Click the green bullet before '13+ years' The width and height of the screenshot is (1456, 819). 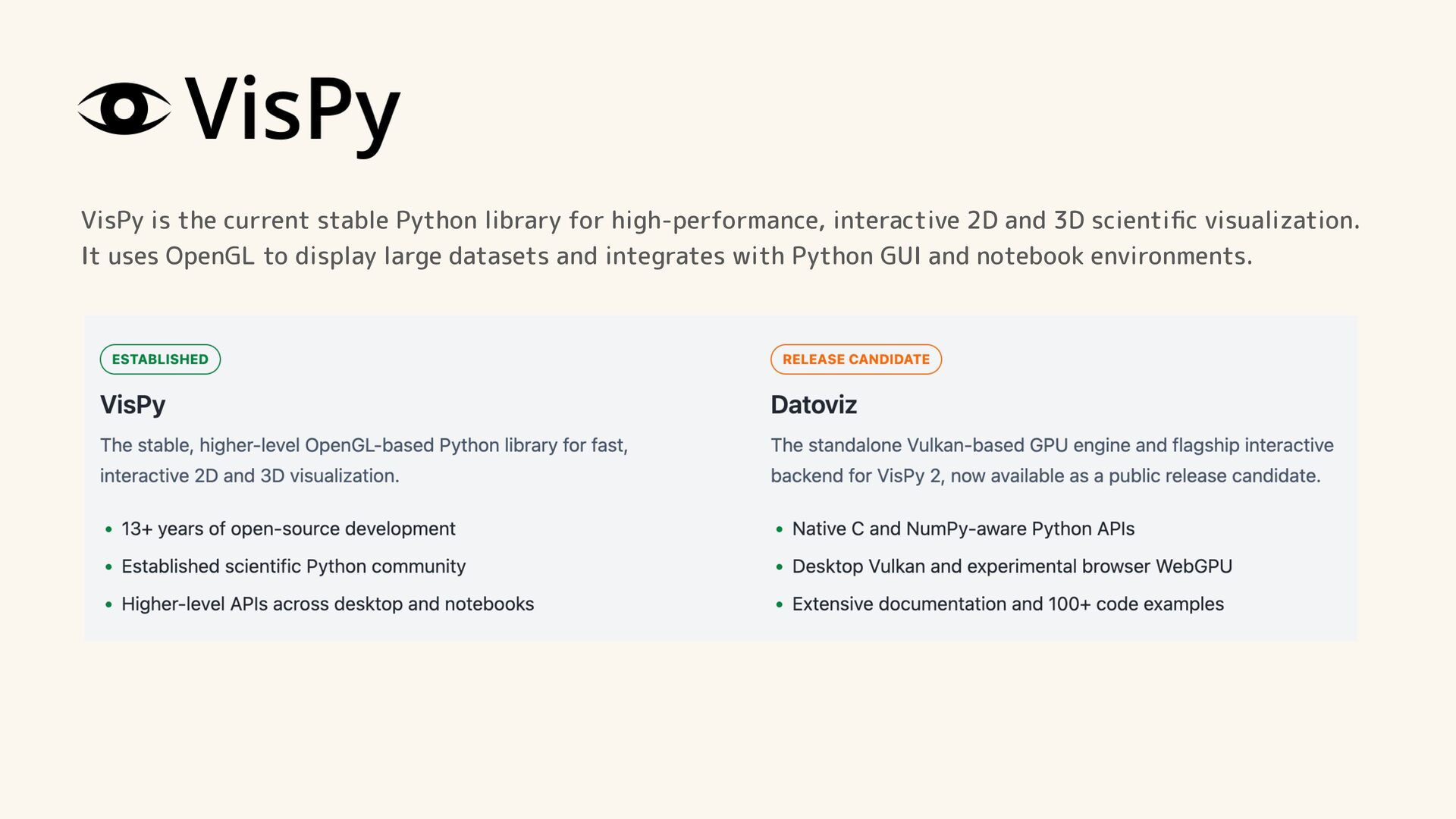pyautogui.click(x=108, y=529)
